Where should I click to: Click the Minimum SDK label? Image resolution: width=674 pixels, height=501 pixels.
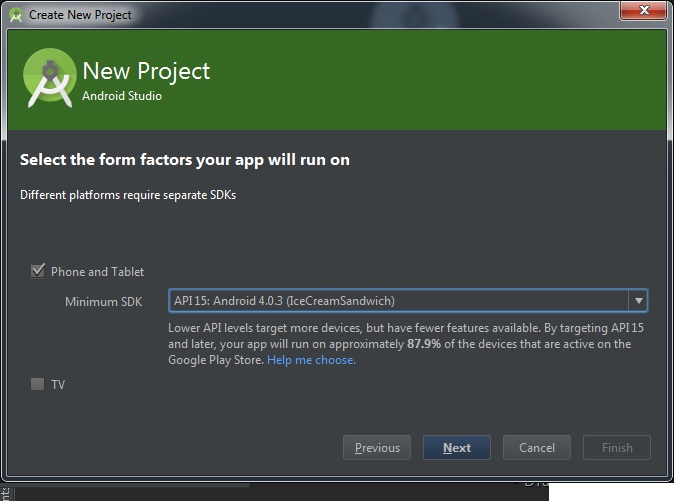(x=104, y=302)
